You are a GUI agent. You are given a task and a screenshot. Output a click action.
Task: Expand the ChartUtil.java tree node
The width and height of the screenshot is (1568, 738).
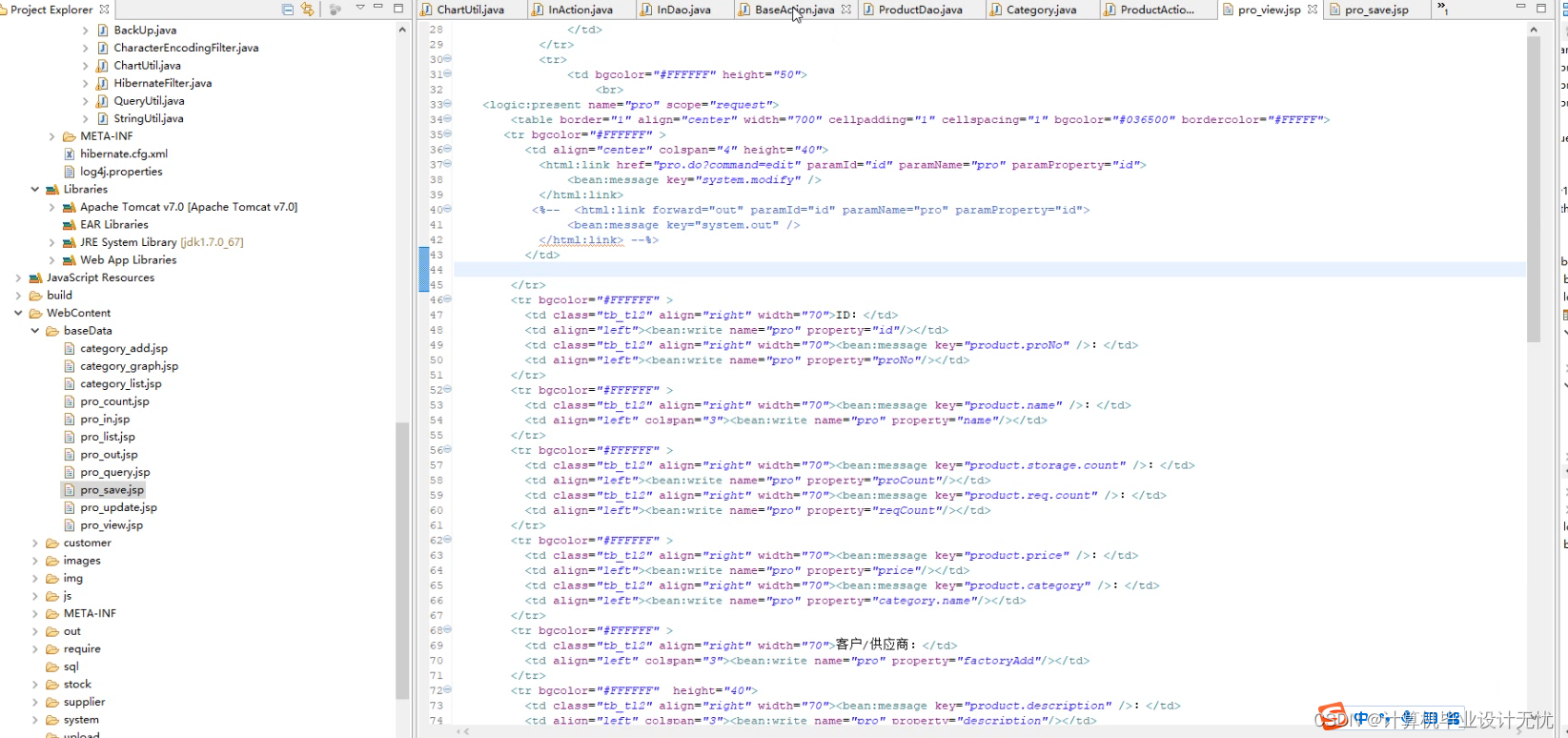(85, 66)
